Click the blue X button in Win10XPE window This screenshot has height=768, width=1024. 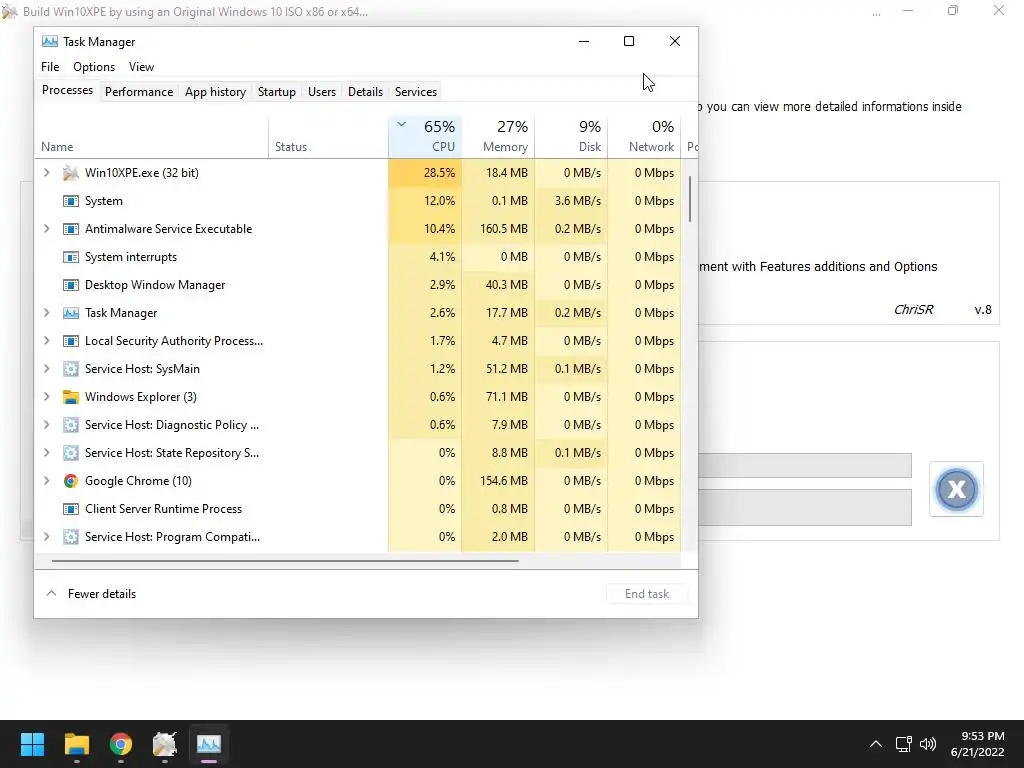(x=956, y=489)
